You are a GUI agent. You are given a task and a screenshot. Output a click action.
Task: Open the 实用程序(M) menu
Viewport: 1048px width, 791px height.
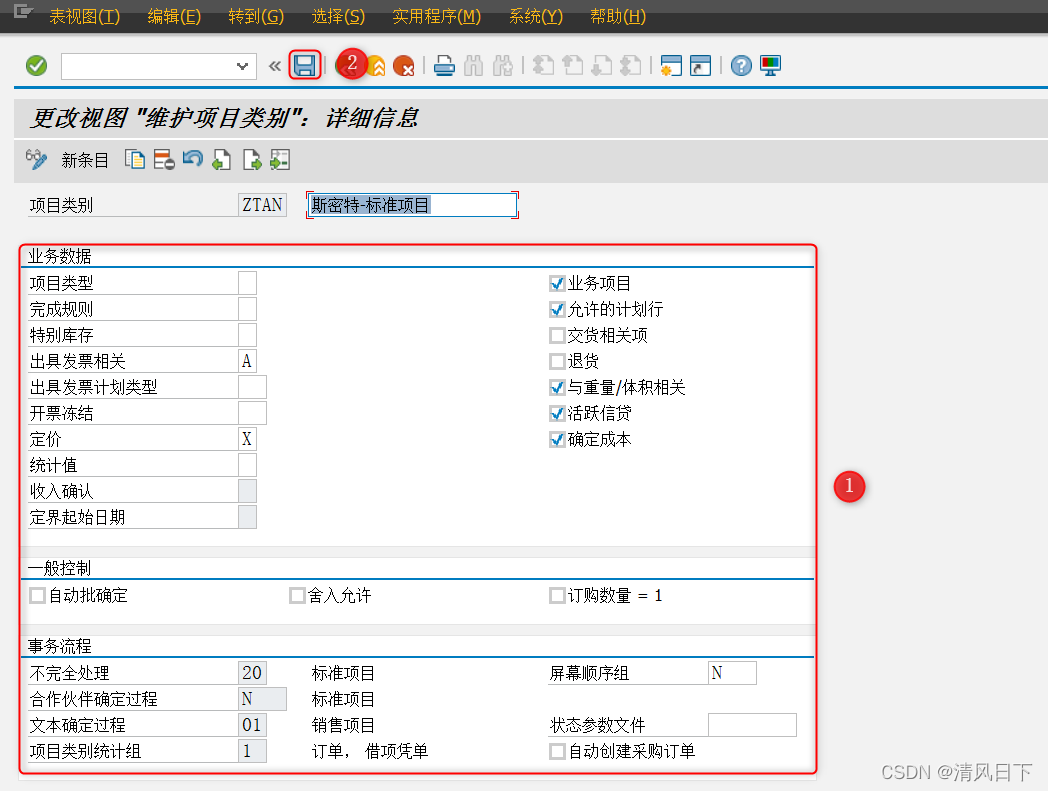[x=435, y=16]
